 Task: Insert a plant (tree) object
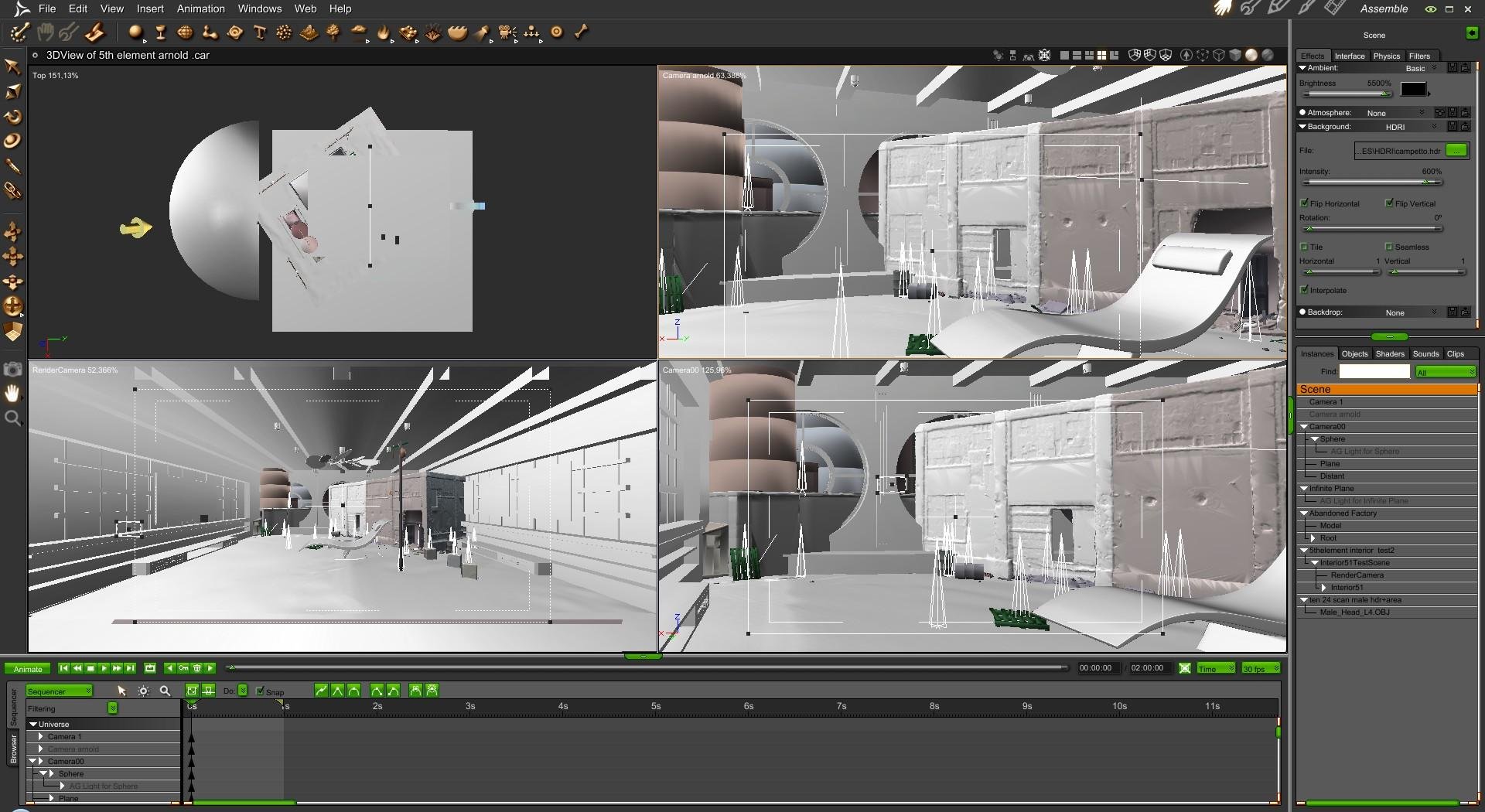[x=333, y=32]
